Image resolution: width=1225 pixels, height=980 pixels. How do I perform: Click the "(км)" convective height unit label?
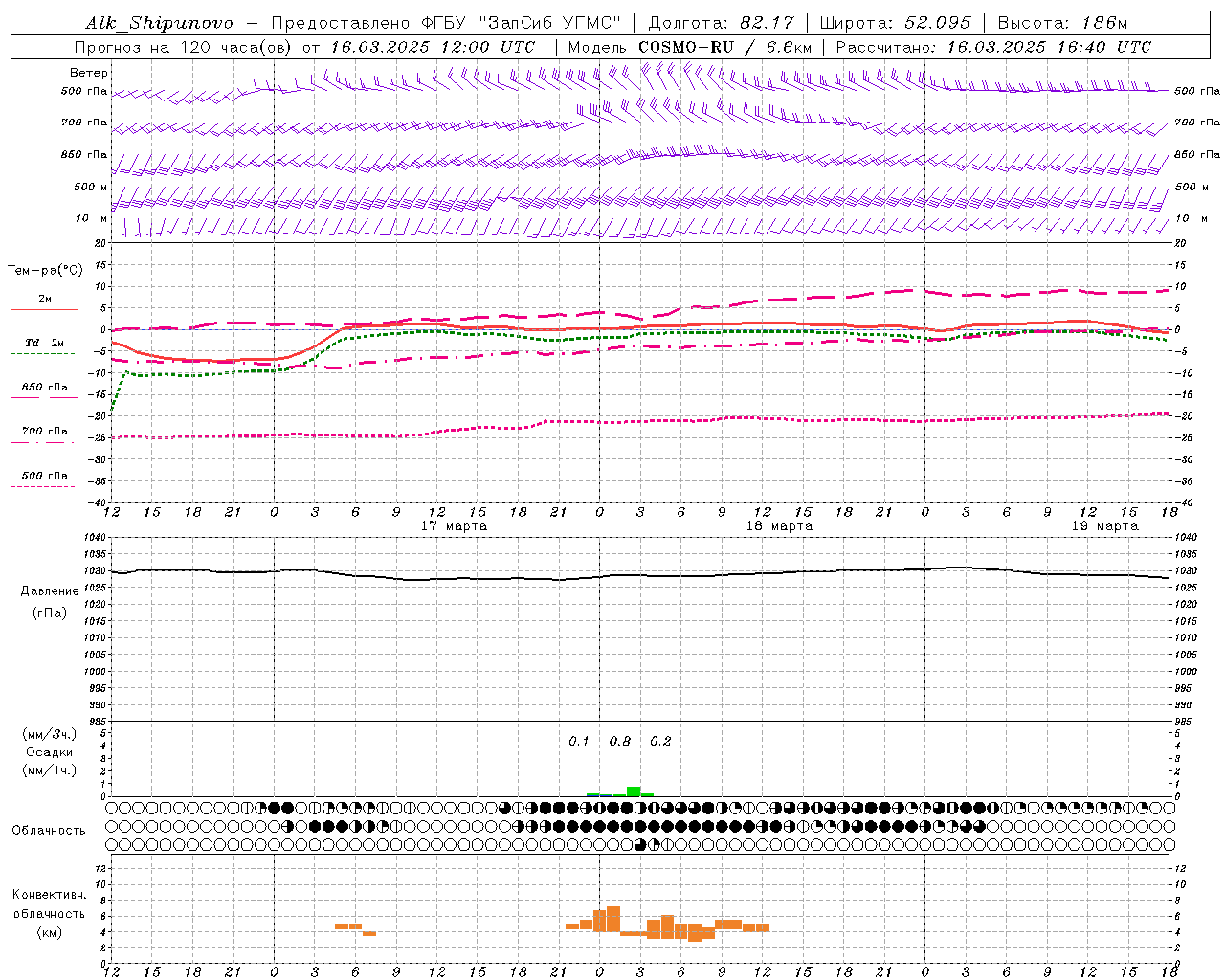click(x=50, y=932)
